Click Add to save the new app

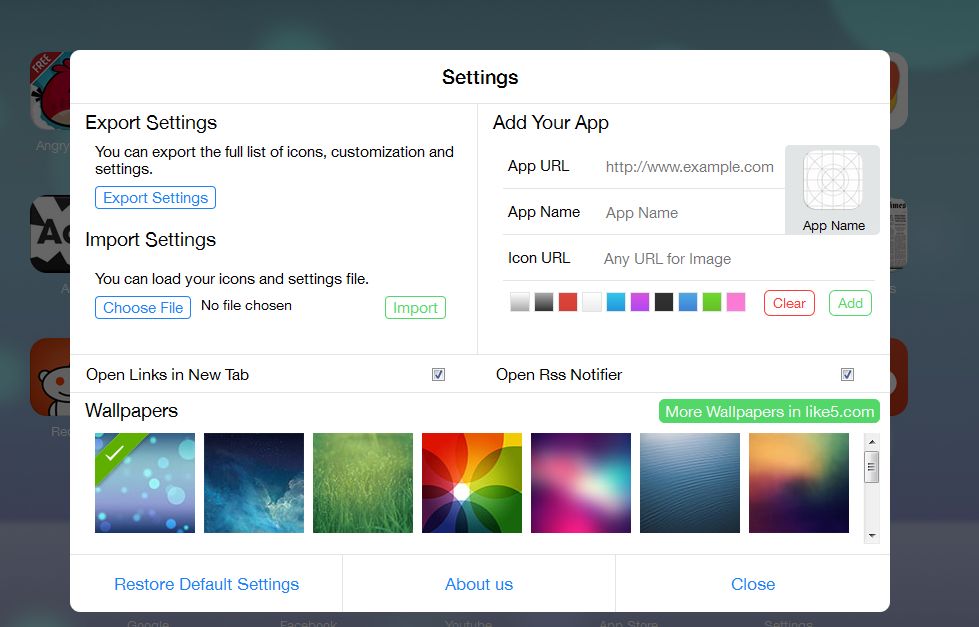tap(850, 303)
